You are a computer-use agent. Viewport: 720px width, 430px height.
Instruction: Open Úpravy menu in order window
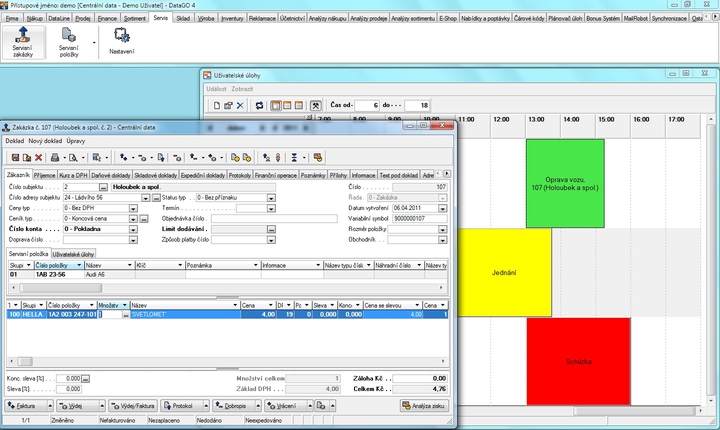pyautogui.click(x=75, y=141)
